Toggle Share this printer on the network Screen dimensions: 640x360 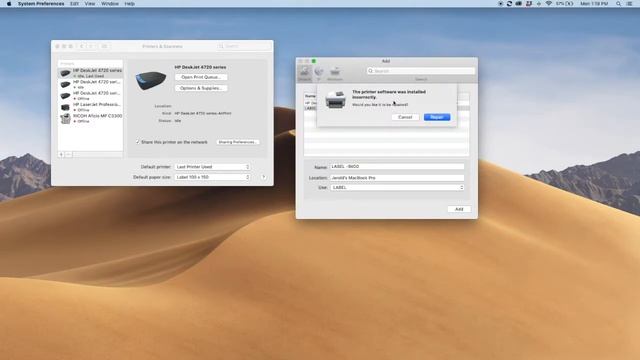(138, 142)
